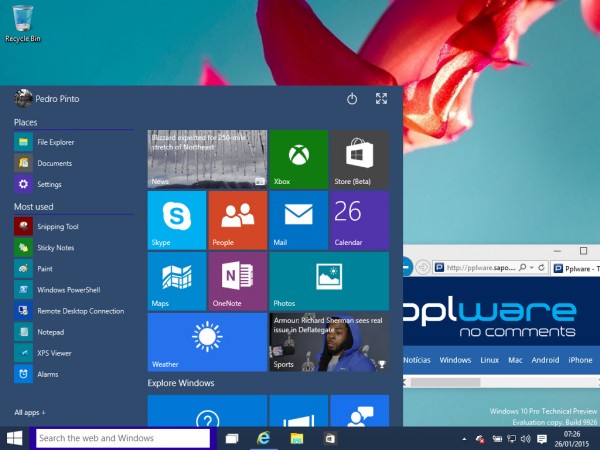Click the Search the web and Windows box
This screenshot has height=450, width=600.
point(123,438)
